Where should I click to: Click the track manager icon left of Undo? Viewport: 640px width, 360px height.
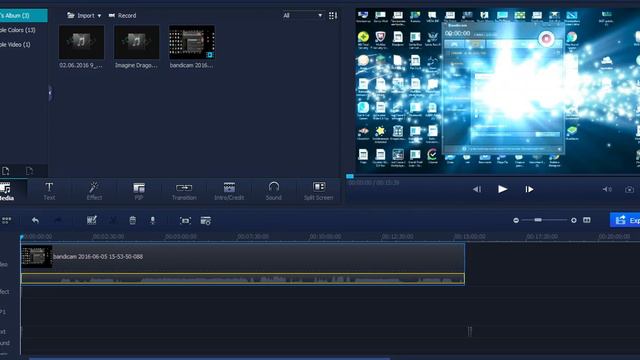point(7,220)
